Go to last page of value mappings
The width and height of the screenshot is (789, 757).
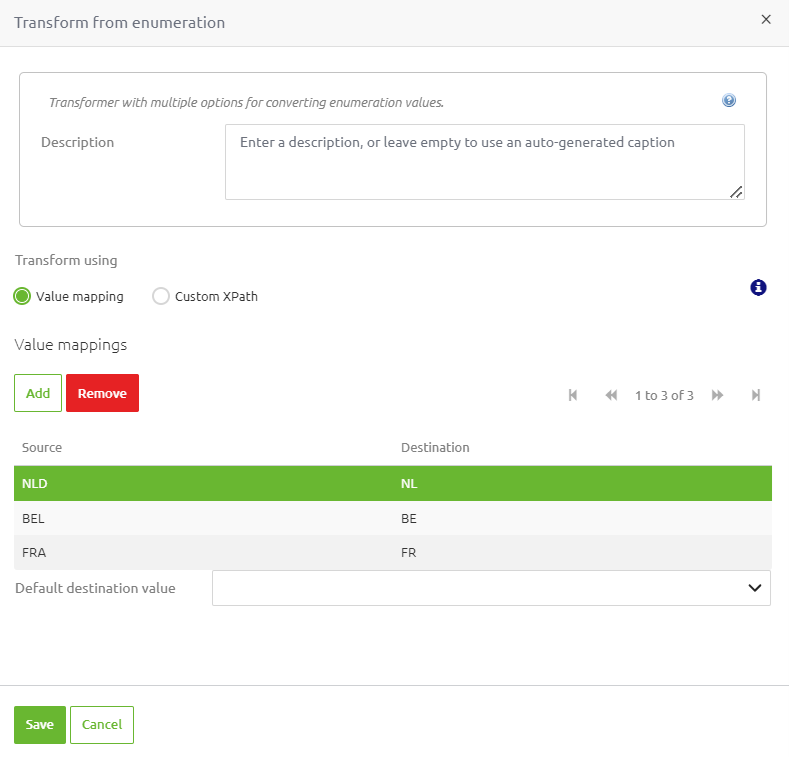coord(756,395)
